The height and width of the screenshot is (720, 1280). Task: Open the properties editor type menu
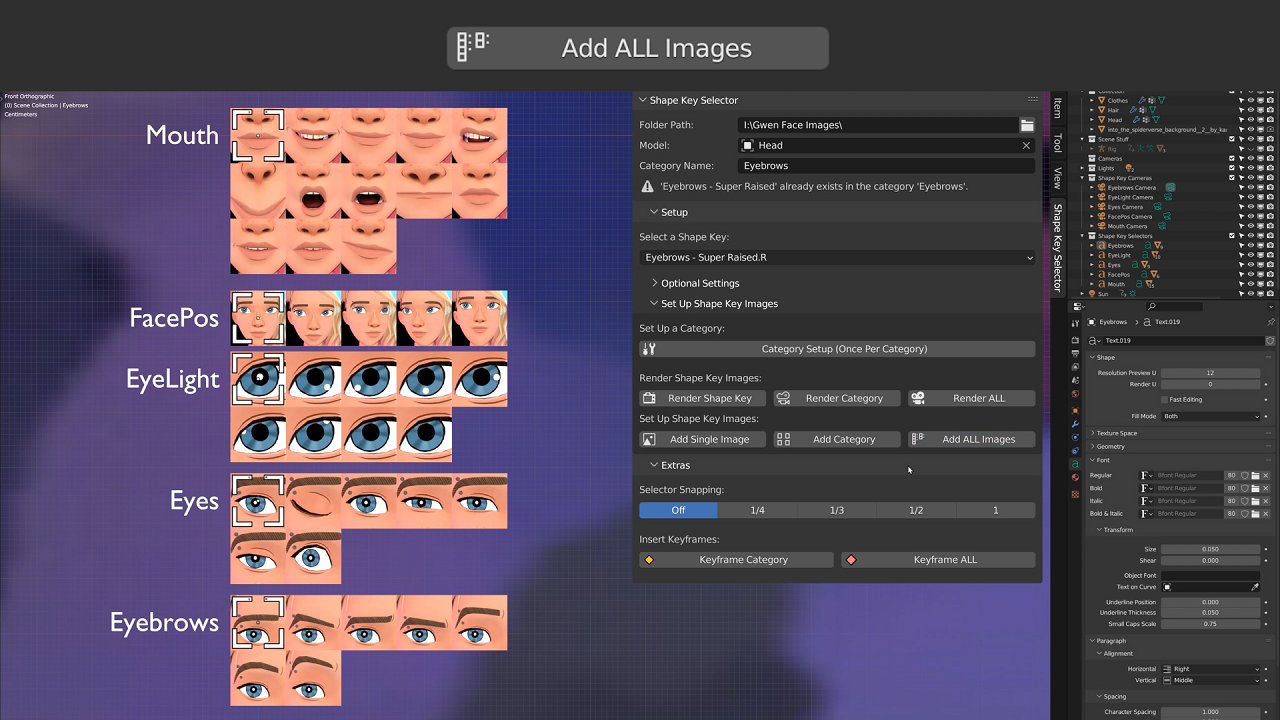pos(1078,306)
